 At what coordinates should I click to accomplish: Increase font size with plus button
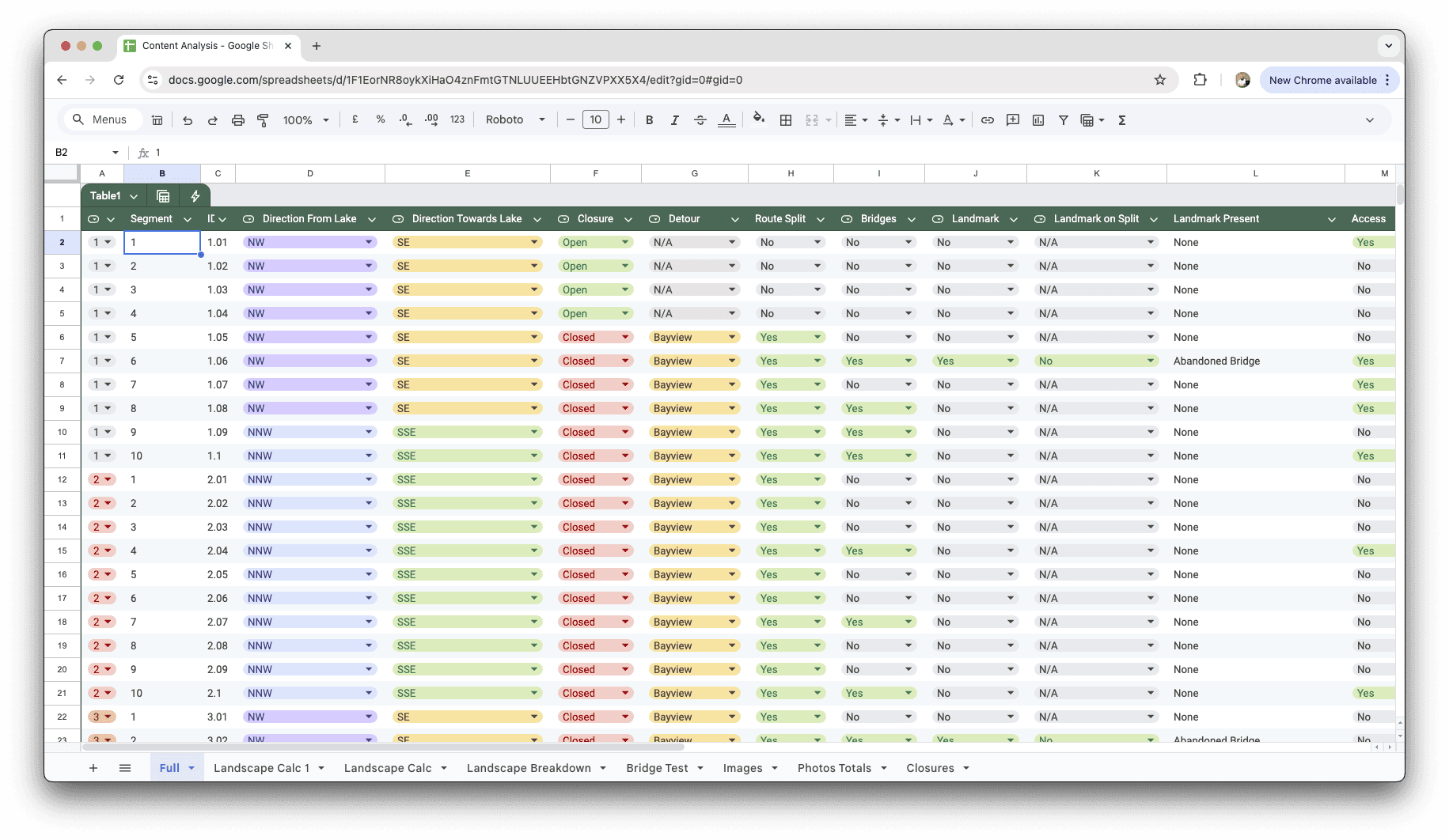pos(621,120)
